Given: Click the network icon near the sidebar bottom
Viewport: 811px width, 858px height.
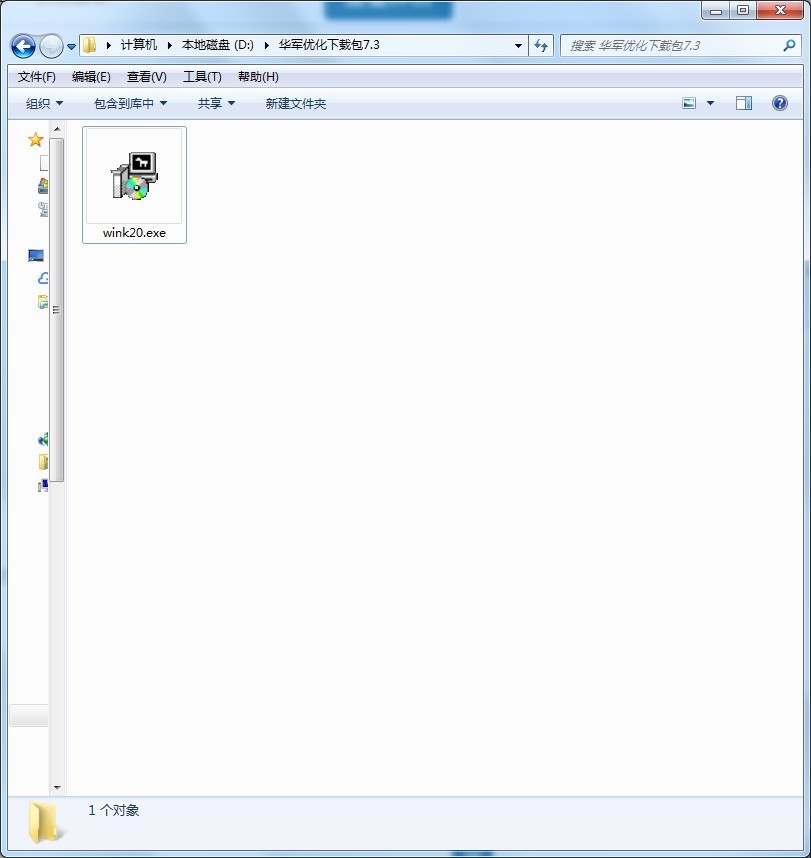Looking at the screenshot, I should [42, 440].
